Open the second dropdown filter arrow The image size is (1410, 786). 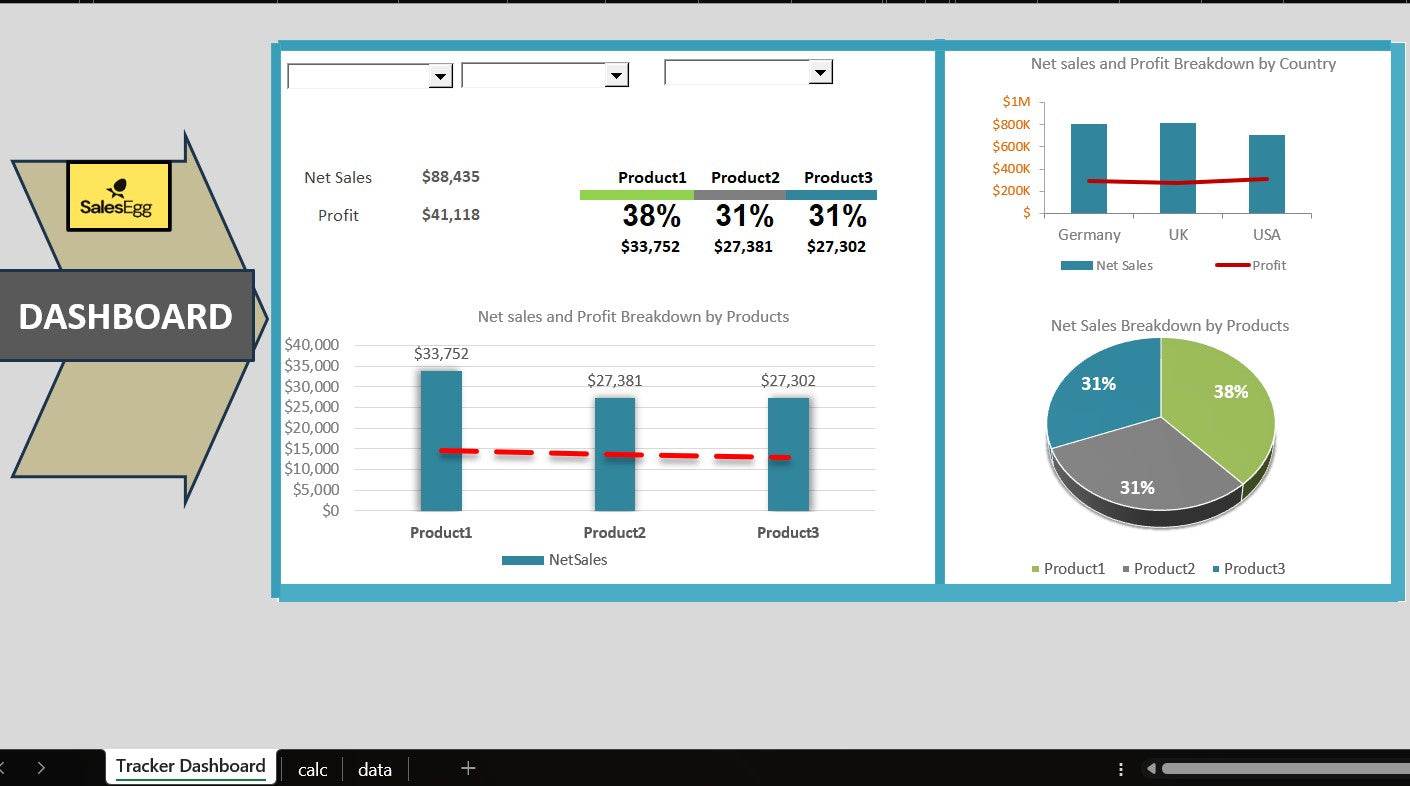point(616,76)
